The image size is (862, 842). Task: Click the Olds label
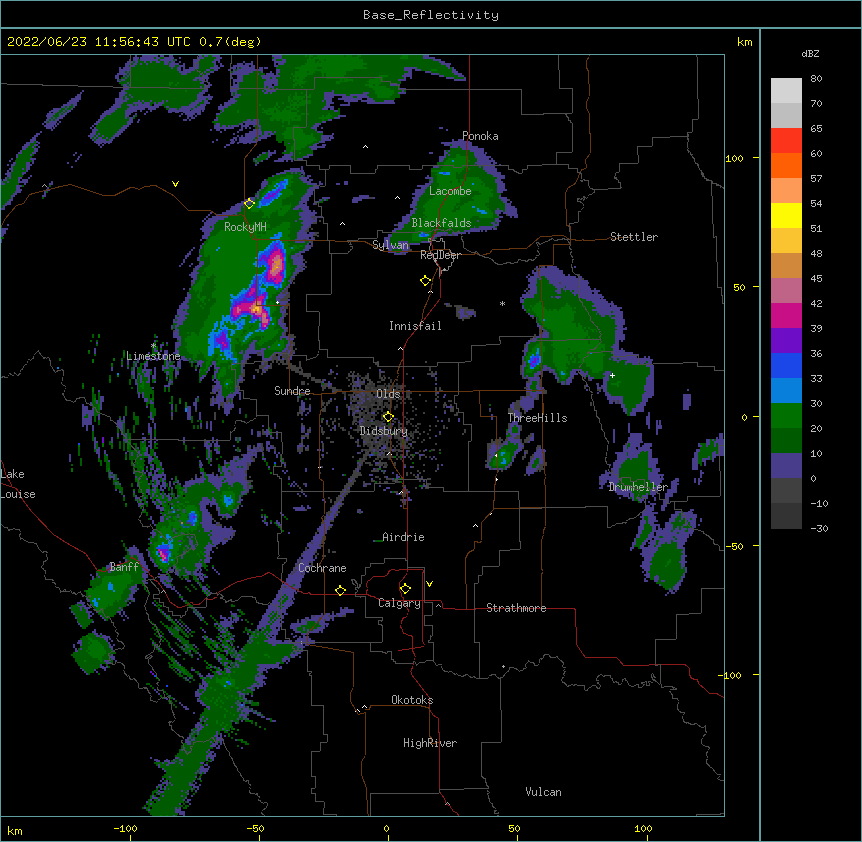click(388, 394)
